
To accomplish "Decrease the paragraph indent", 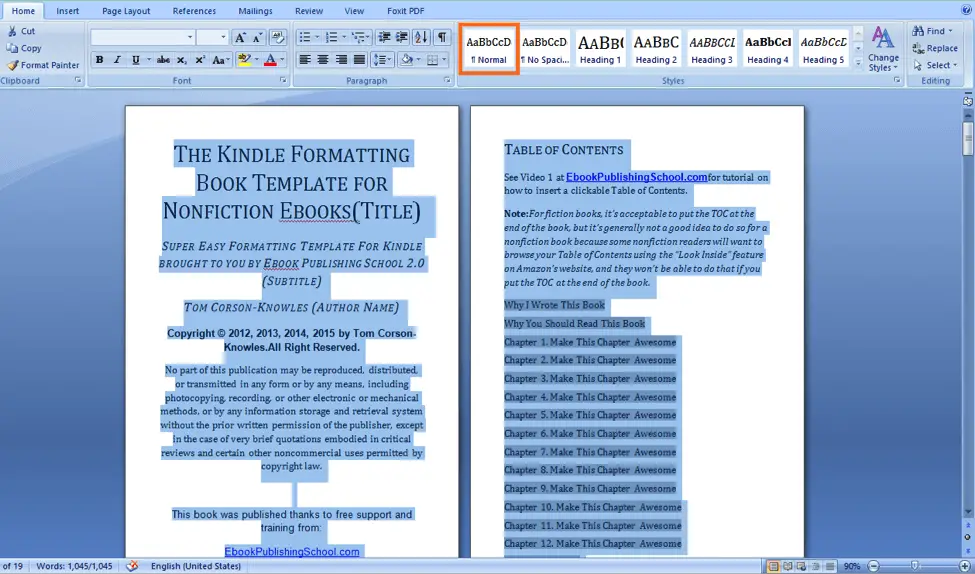I will coord(384,38).
